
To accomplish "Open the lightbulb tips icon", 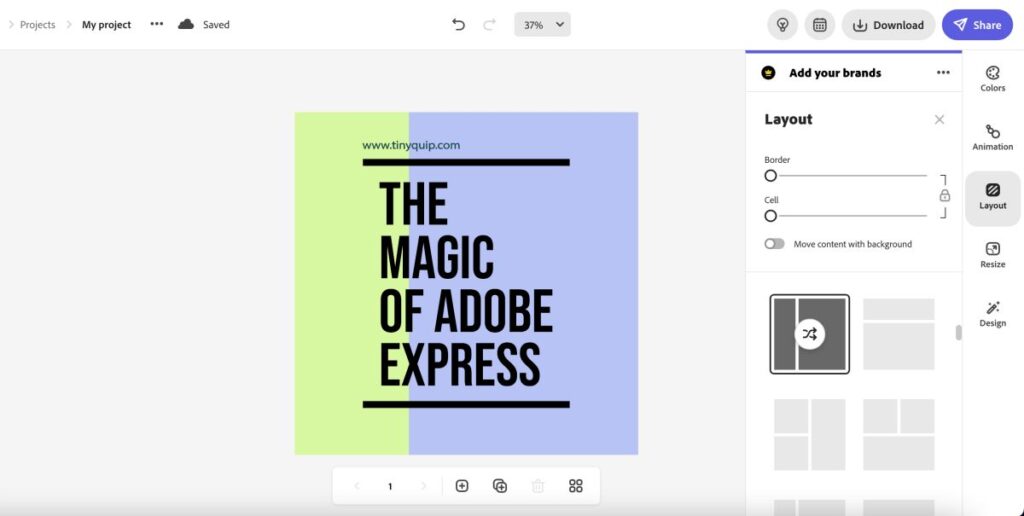I will [782, 25].
